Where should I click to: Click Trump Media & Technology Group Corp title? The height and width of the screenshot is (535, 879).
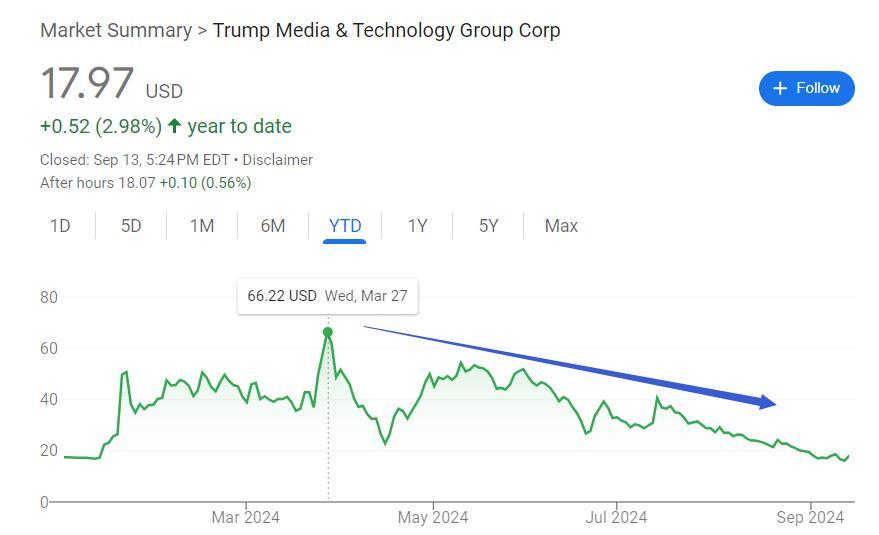point(386,30)
